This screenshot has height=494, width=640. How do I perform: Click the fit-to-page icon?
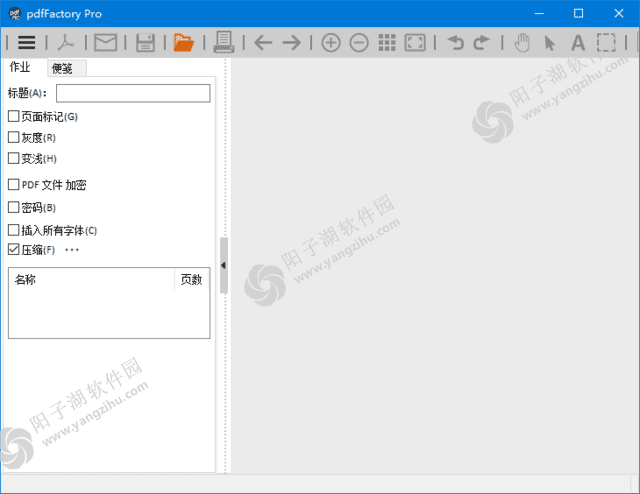pyautogui.click(x=415, y=42)
